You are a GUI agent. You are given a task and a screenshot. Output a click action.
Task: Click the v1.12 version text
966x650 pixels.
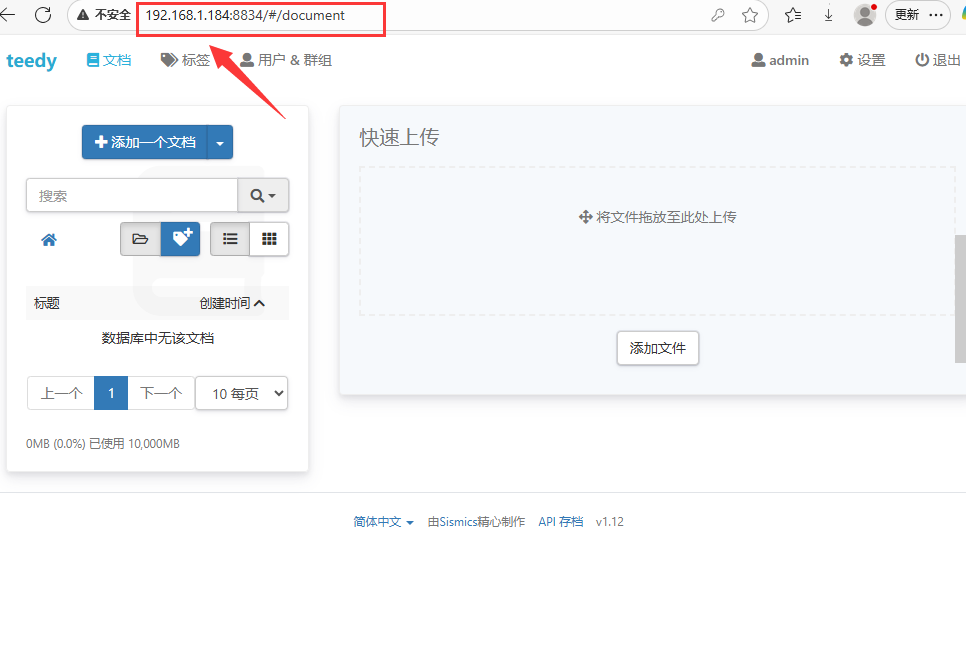pos(609,522)
